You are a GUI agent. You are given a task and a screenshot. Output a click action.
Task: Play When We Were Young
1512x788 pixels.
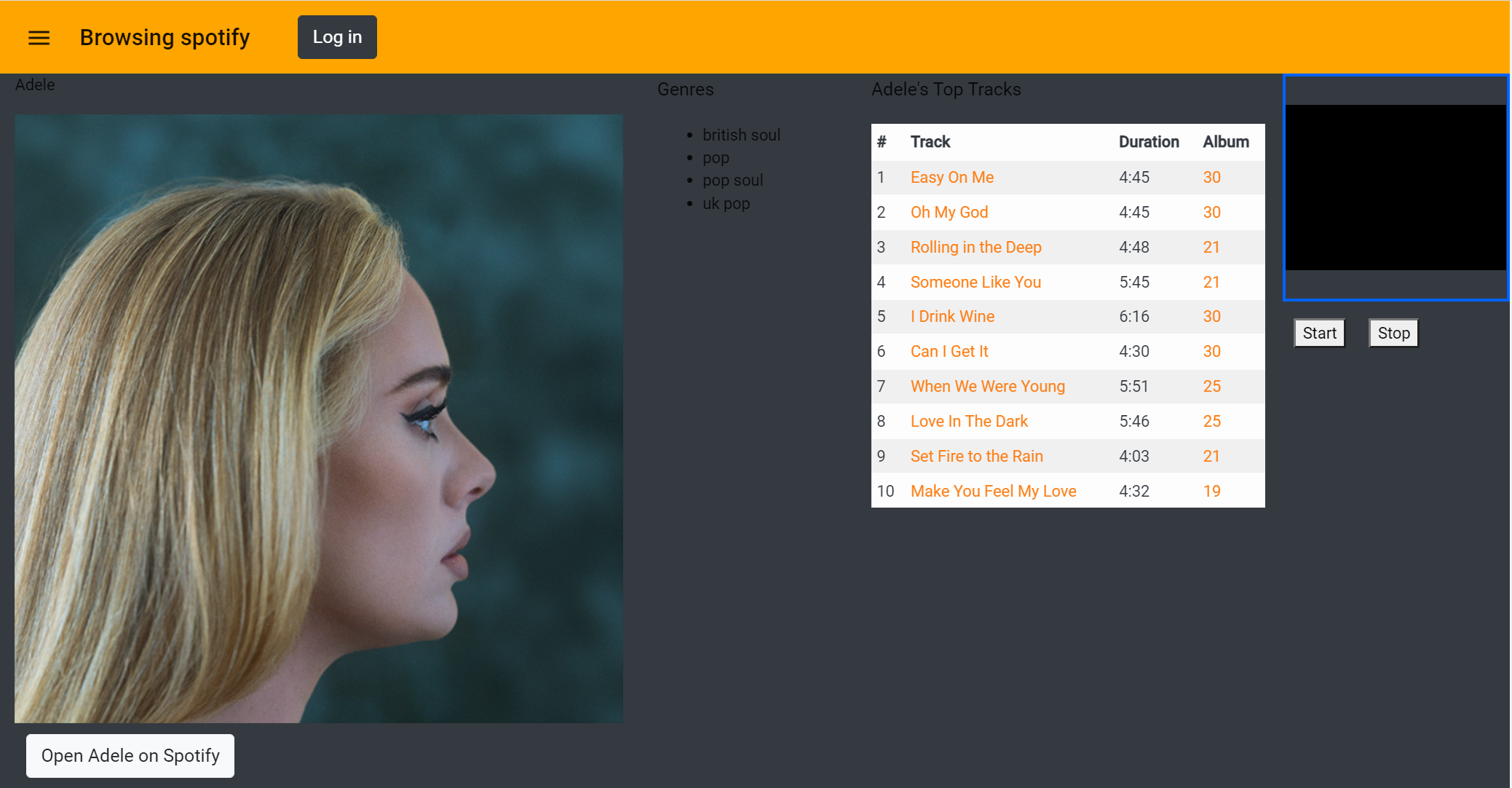click(987, 386)
